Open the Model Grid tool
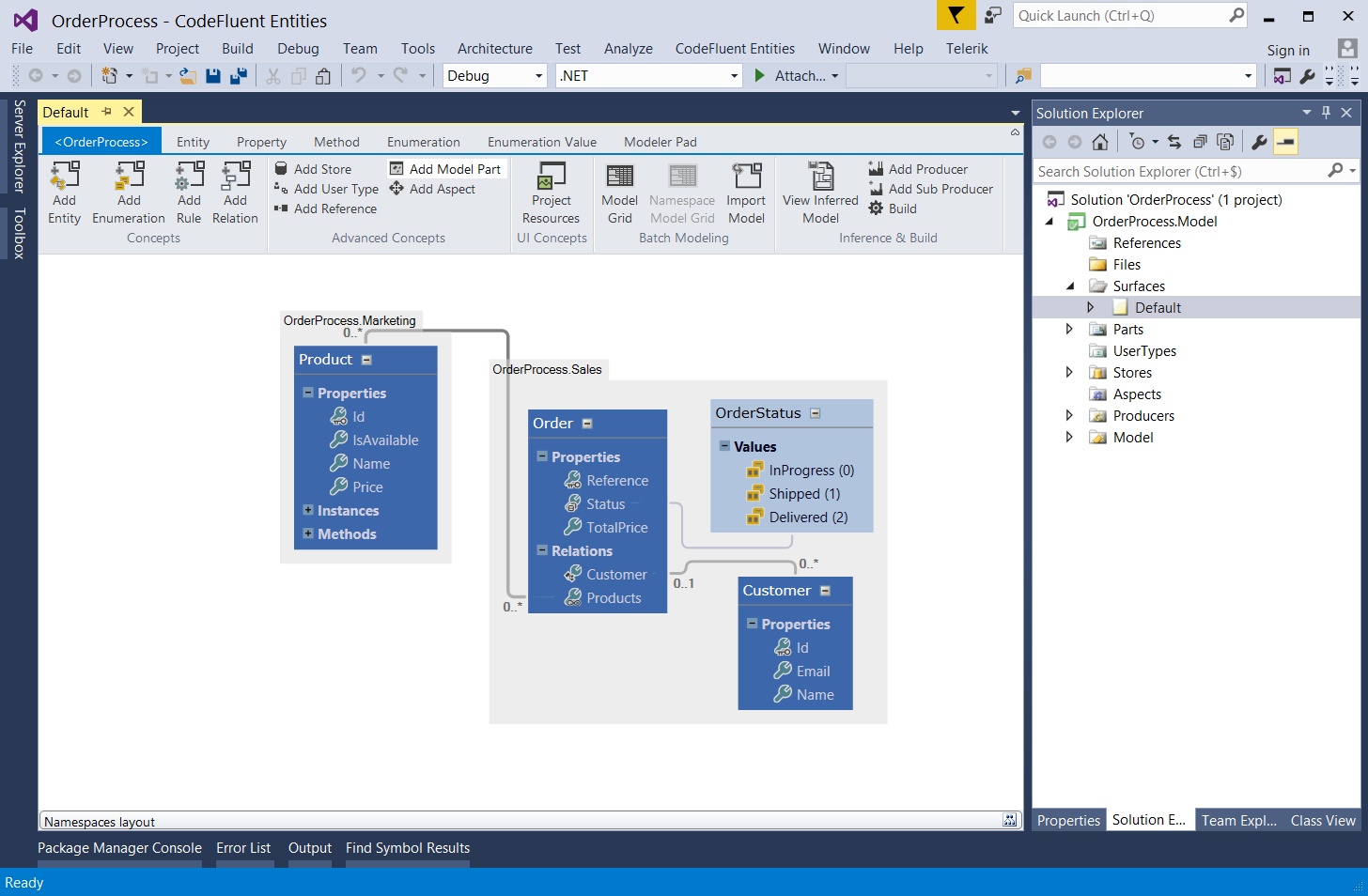Viewport: 1368px width, 896px height. click(619, 177)
